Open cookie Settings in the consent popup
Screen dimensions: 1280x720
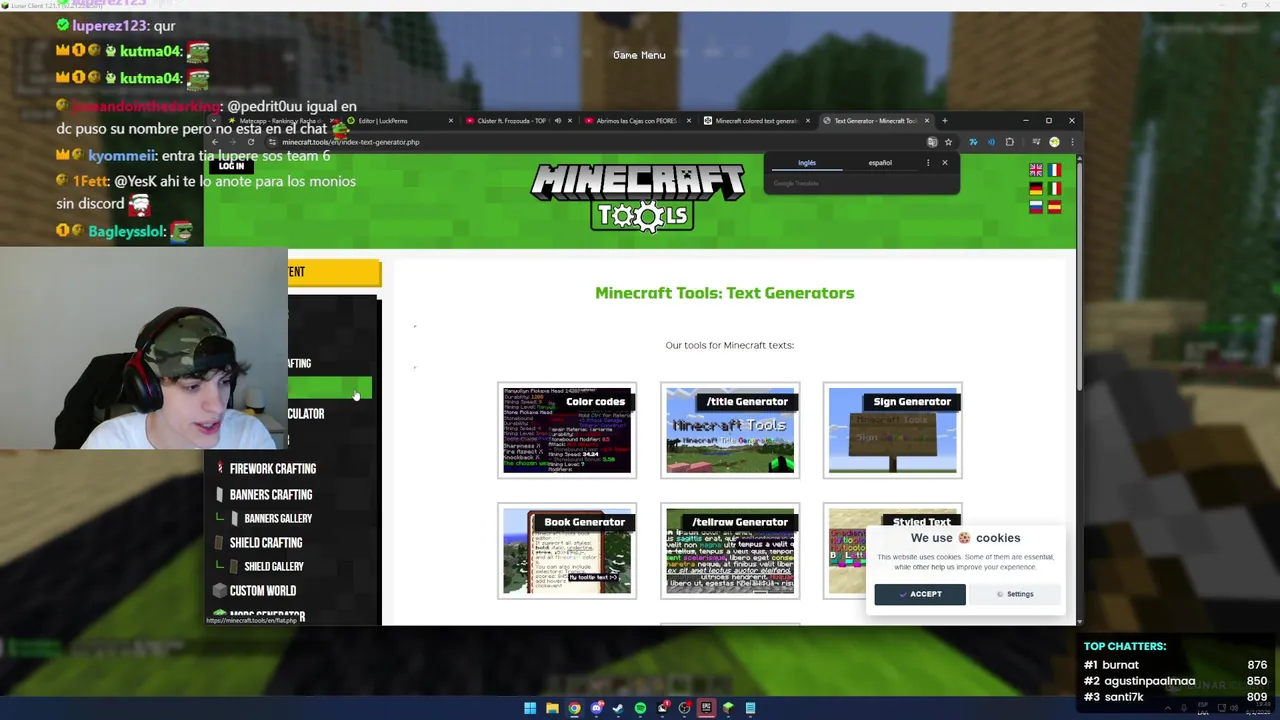[1014, 594]
